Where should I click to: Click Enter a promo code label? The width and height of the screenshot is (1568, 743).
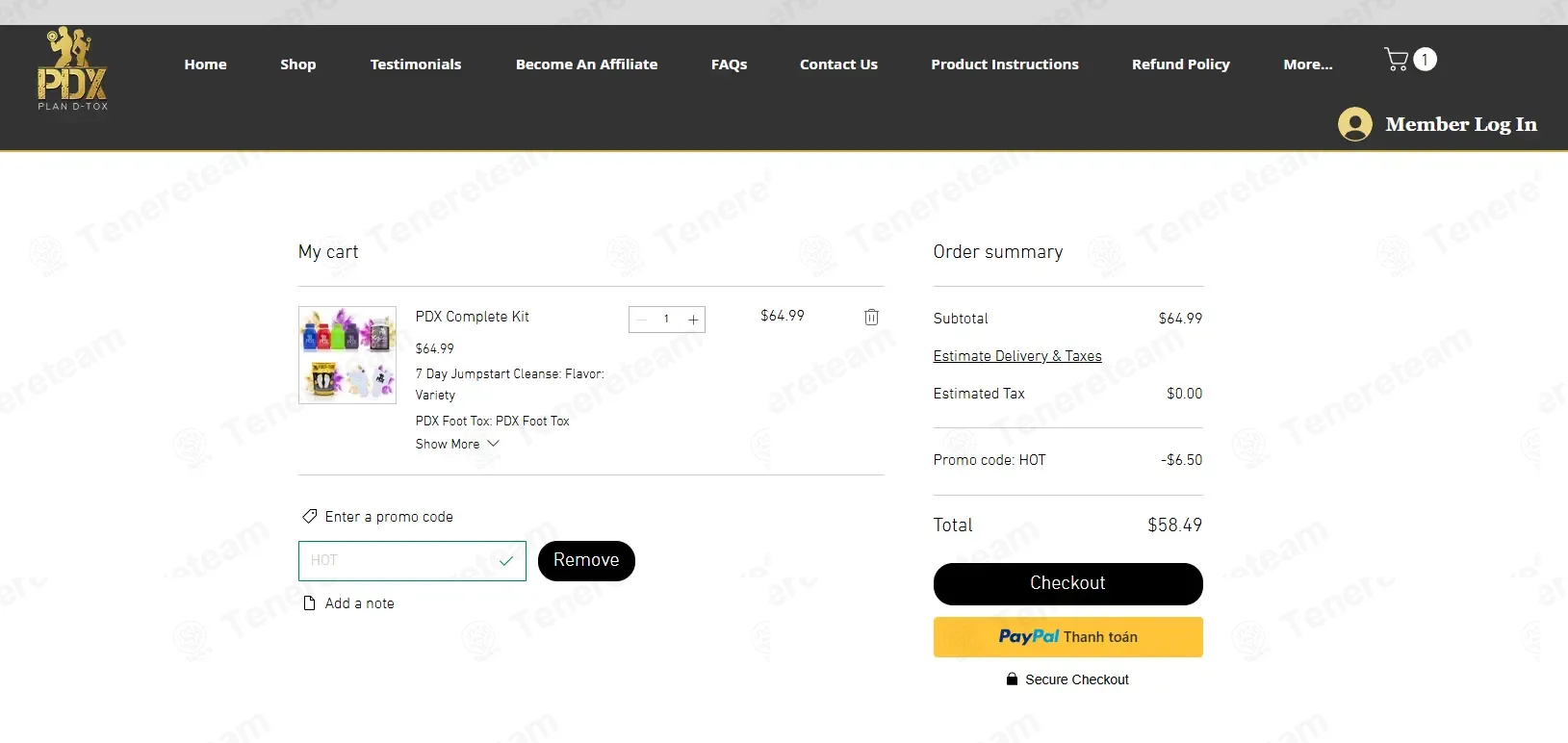pos(389,517)
